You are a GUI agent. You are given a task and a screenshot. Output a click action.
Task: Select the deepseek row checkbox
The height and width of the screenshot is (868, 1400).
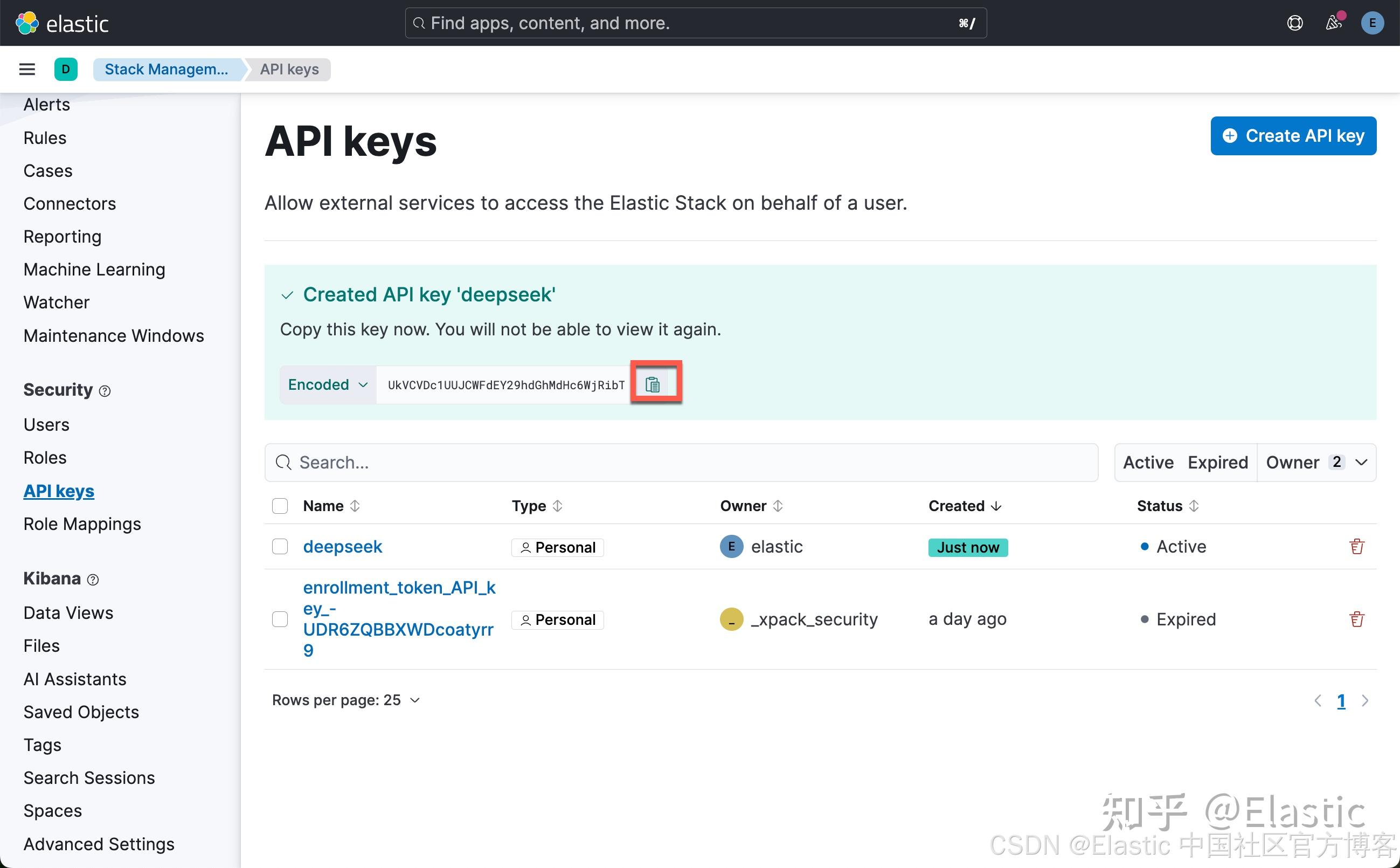click(x=280, y=546)
